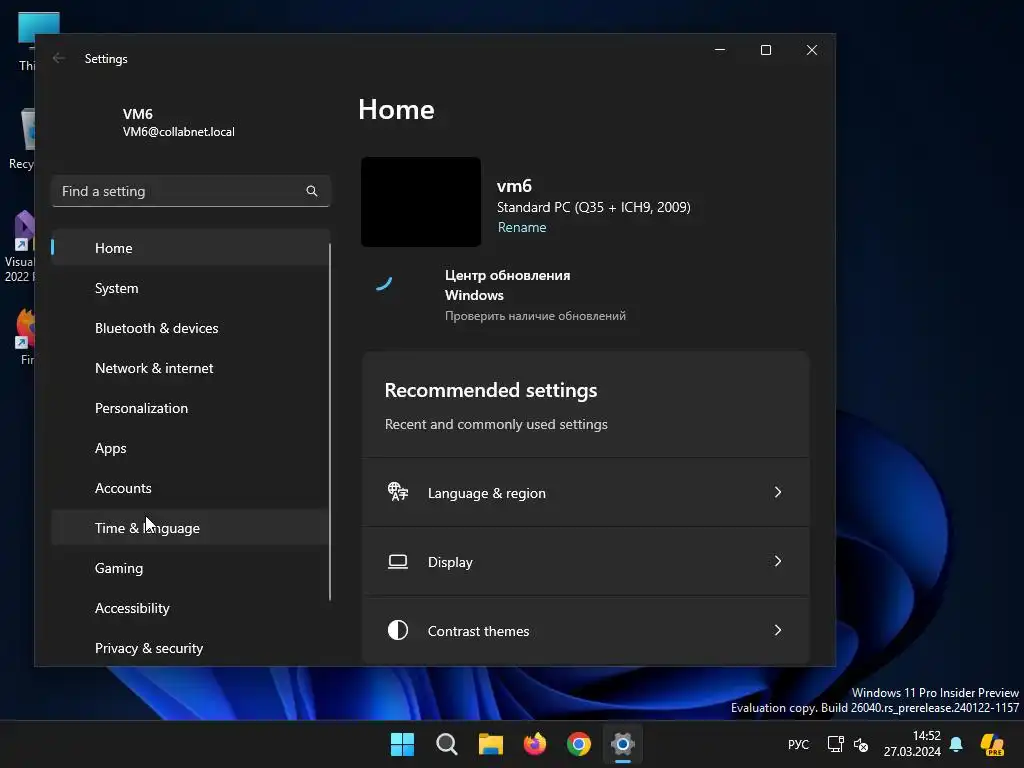Open the Copilot preview icon in tray
The image size is (1024, 768).
pos(993,744)
